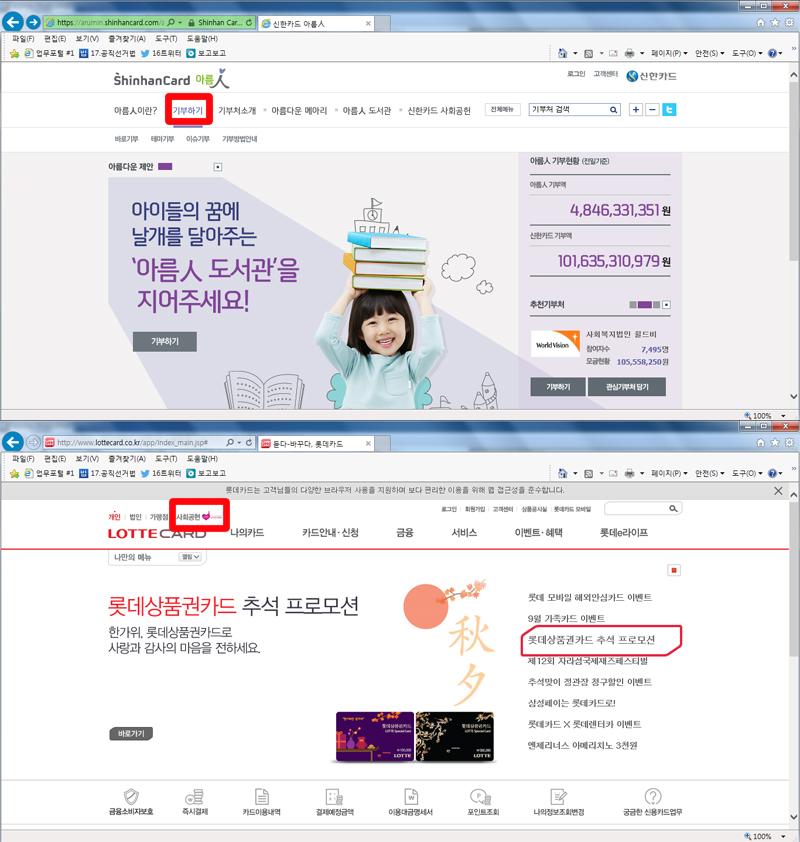
Task: Open 이용대금명세서 icon on Lotte Card page
Action: click(x=411, y=796)
